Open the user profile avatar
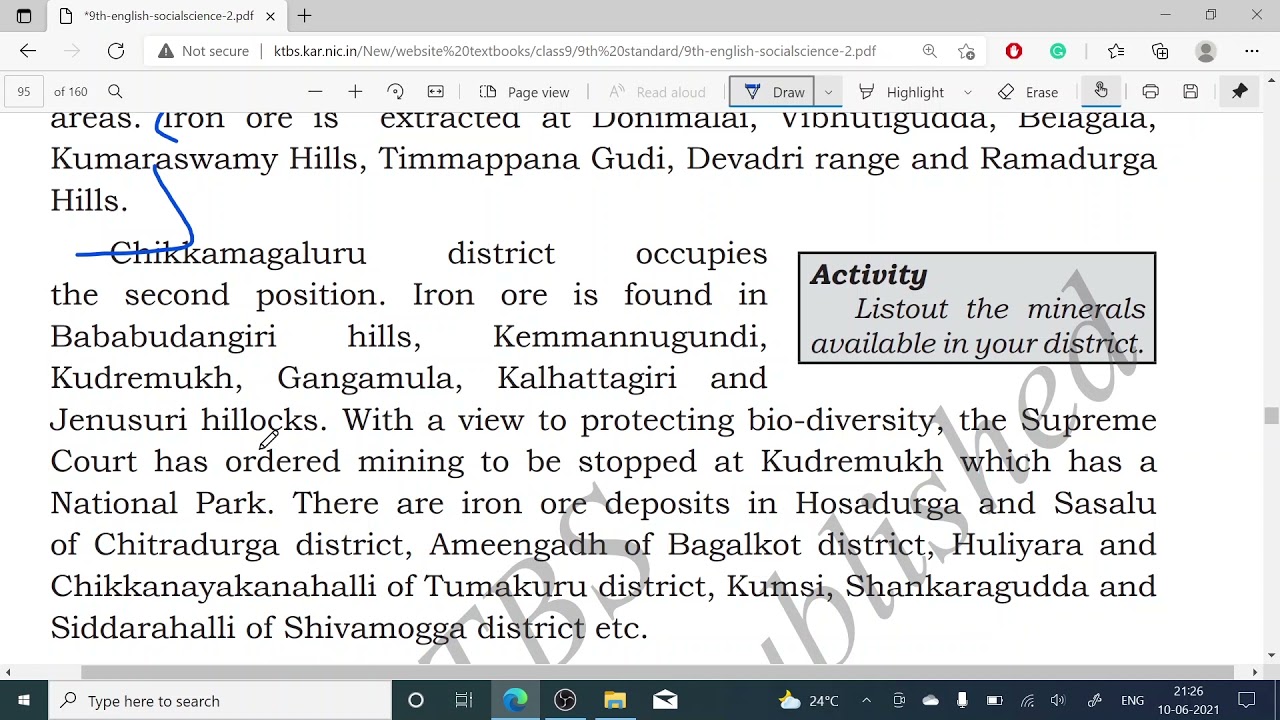Screen dimensions: 1280x720 click(x=1206, y=51)
